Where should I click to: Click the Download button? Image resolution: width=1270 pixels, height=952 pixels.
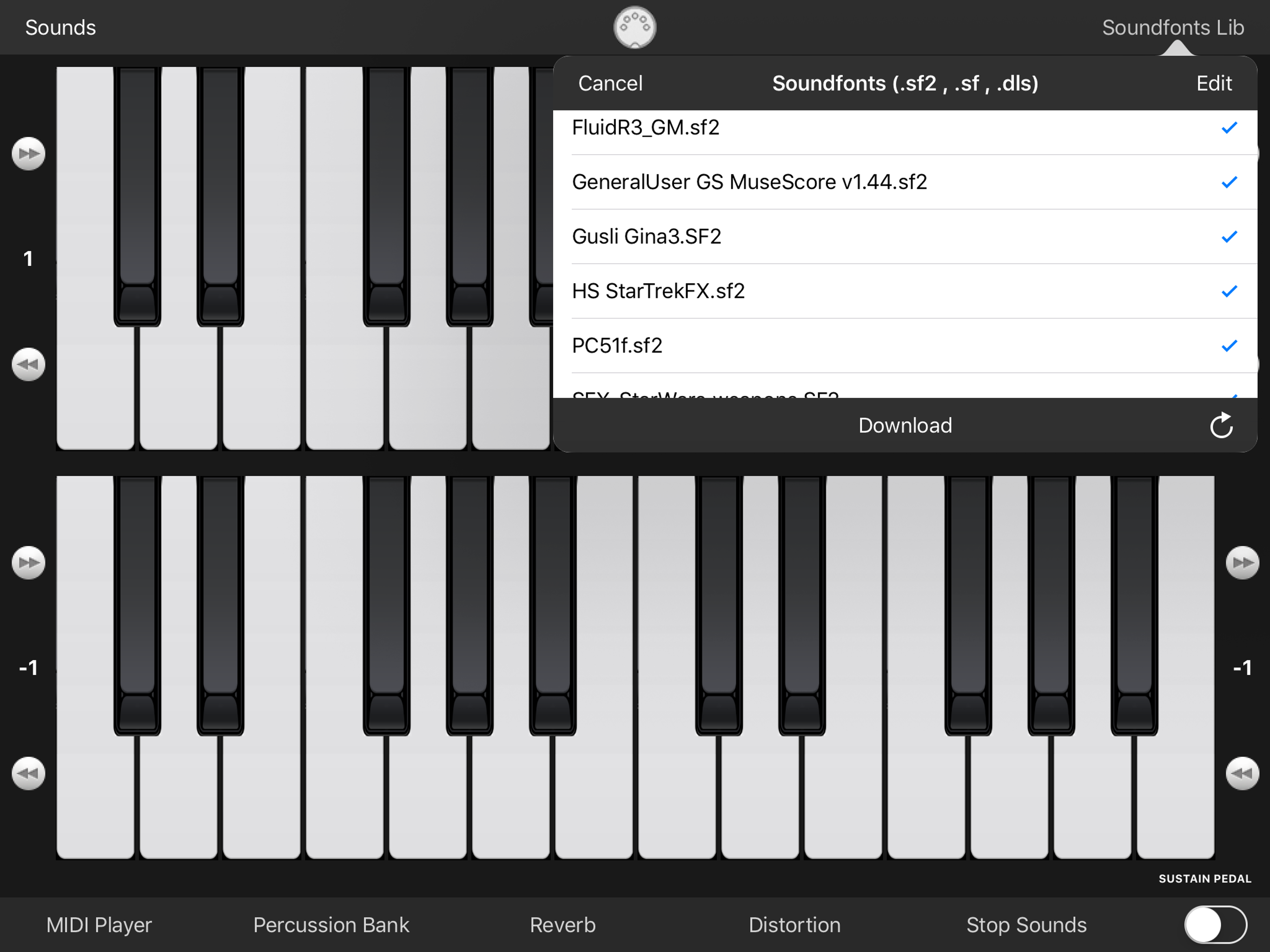[905, 425]
